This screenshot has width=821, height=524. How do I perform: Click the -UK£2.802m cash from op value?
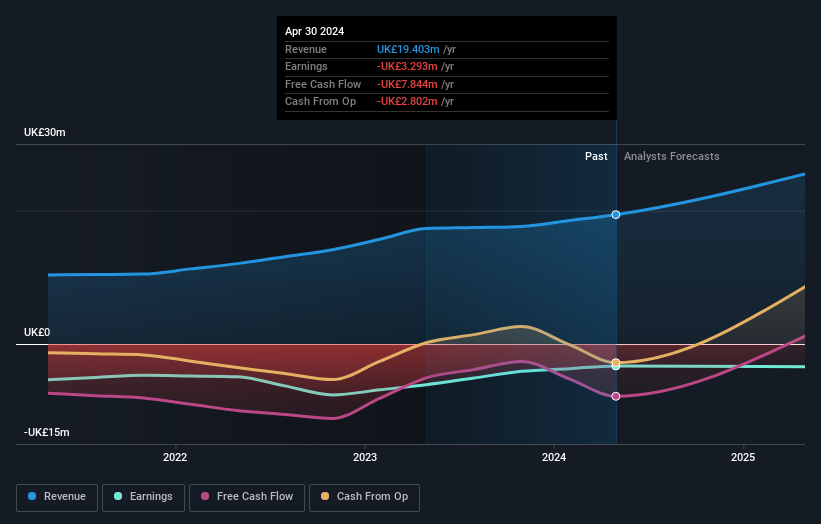click(x=407, y=102)
